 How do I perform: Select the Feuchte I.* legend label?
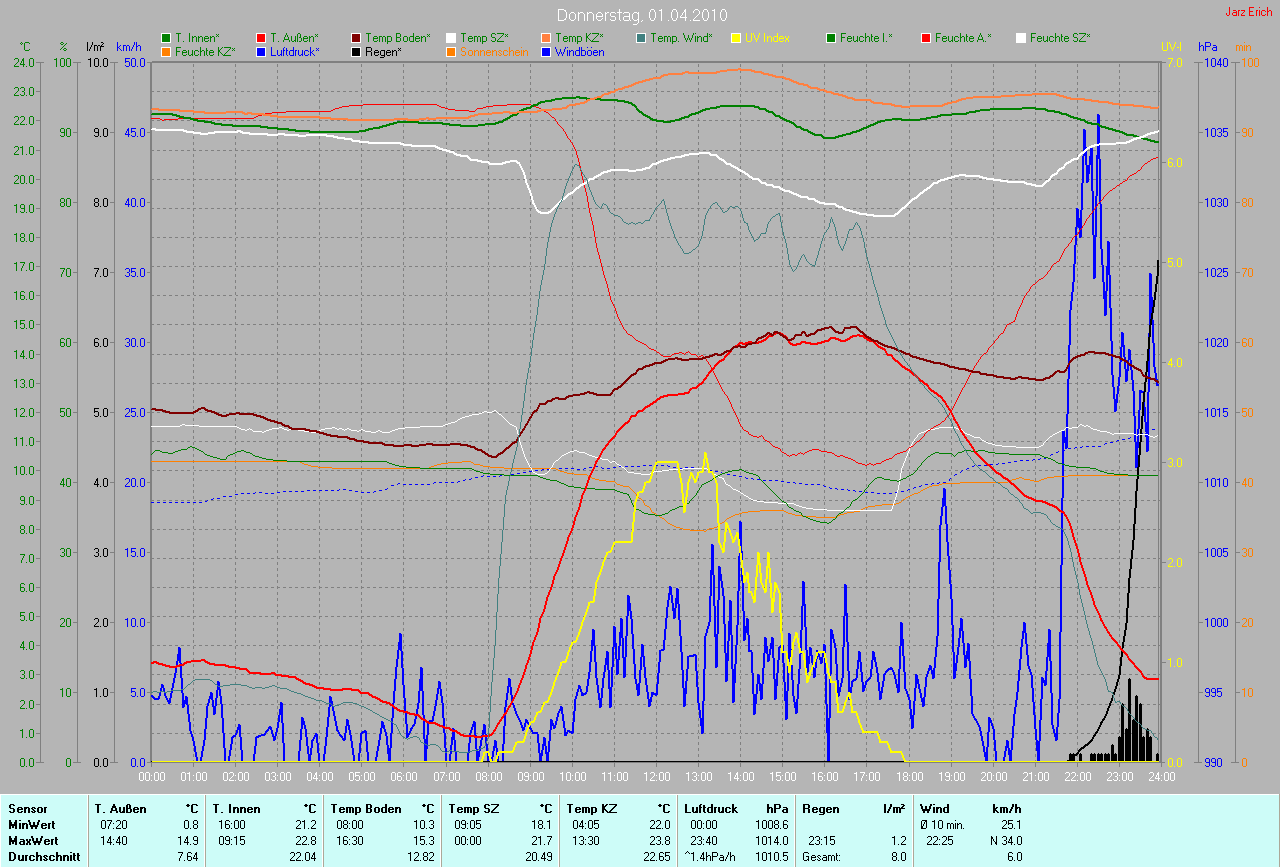(866, 38)
